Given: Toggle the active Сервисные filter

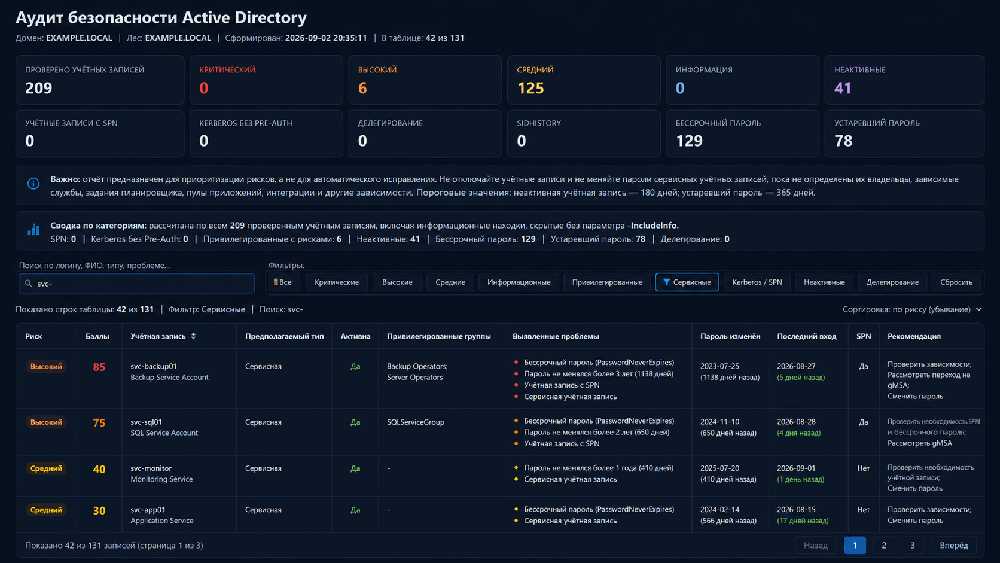Looking at the screenshot, I should (x=687, y=282).
